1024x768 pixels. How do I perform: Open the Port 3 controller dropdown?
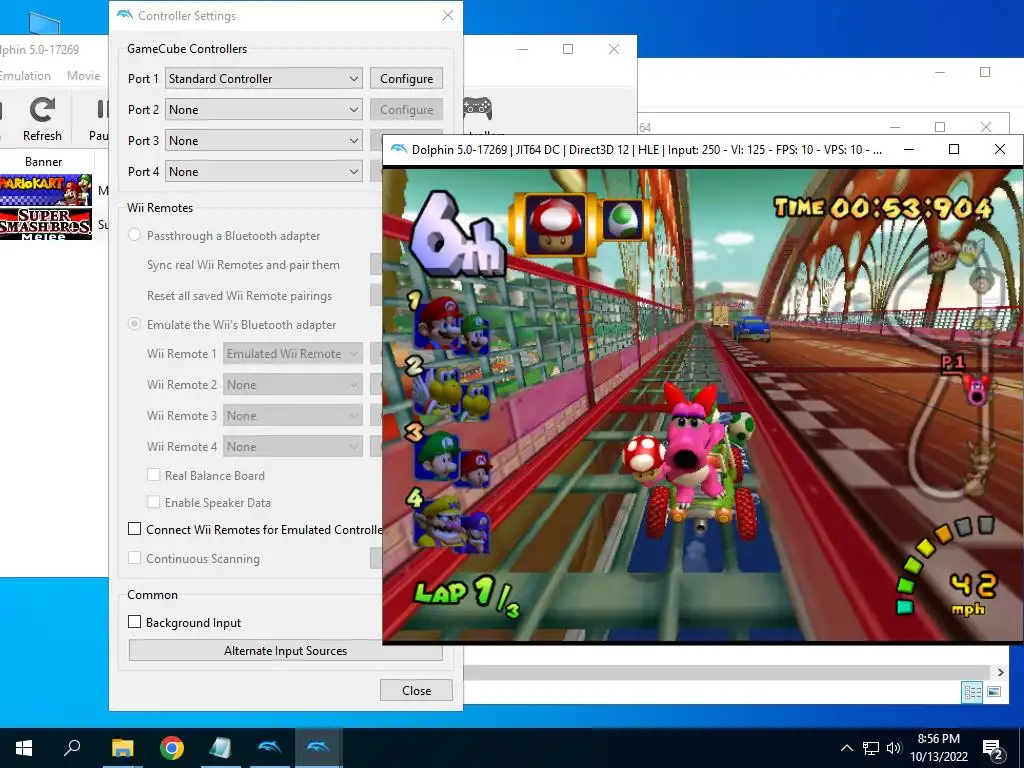(263, 140)
